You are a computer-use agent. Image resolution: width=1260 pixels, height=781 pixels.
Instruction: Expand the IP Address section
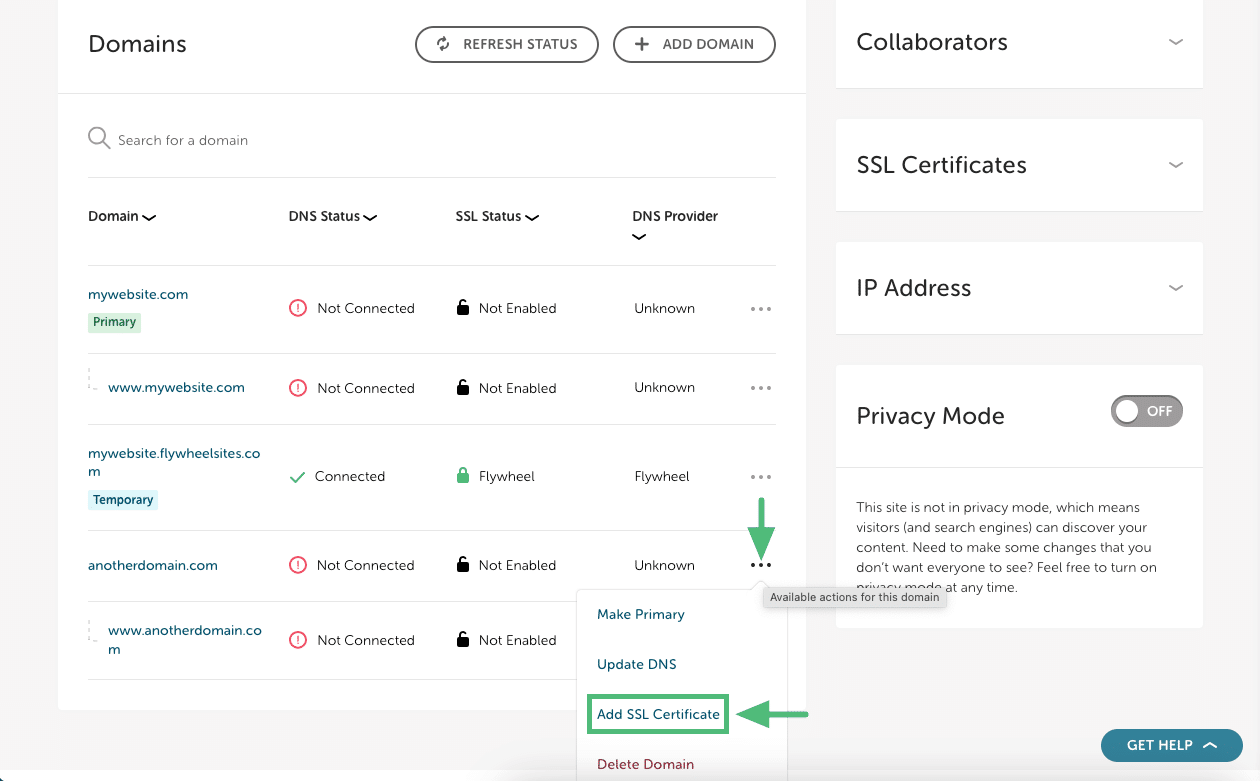pos(1175,287)
